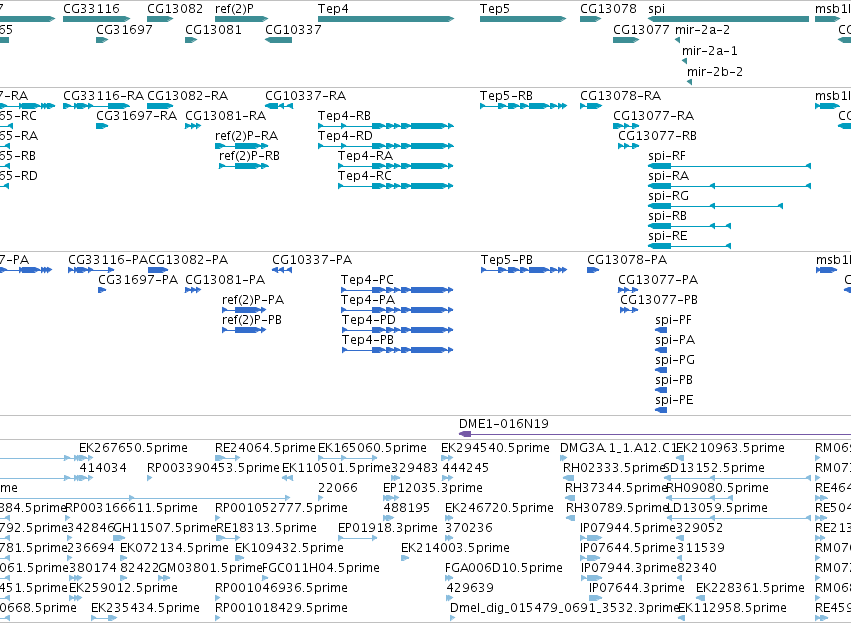Select the Tep4-RD transcript label

click(345, 136)
